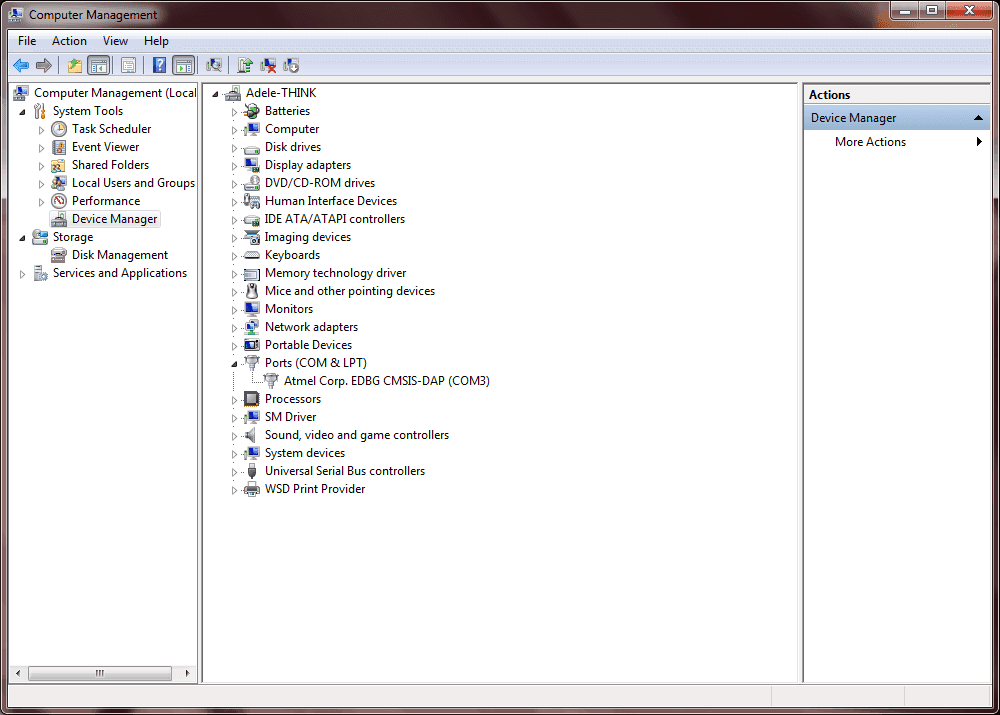1000x715 pixels.
Task: Click the left pane horizontal scrollbar
Action: (x=100, y=673)
